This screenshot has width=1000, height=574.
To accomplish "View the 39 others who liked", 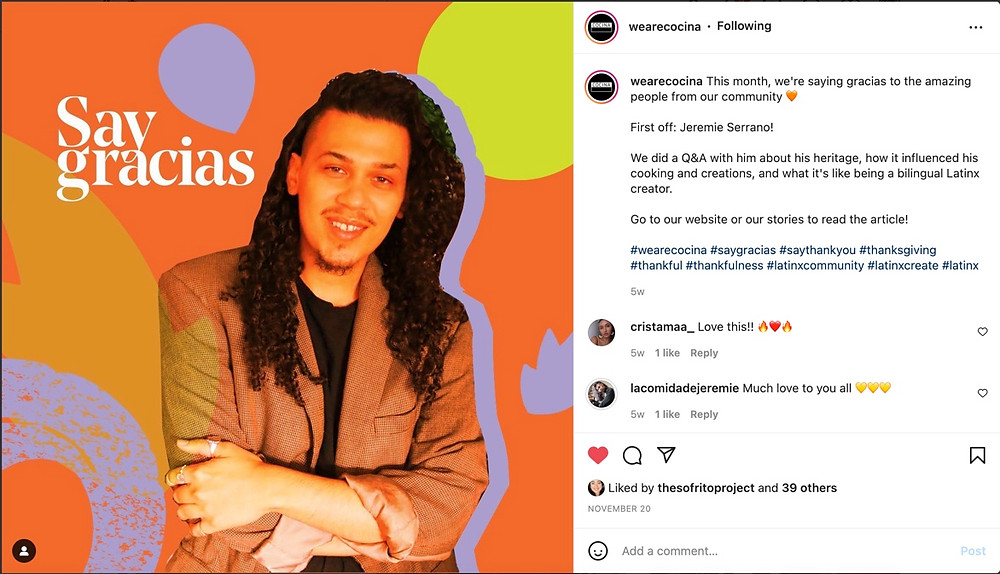I will [x=809, y=488].
